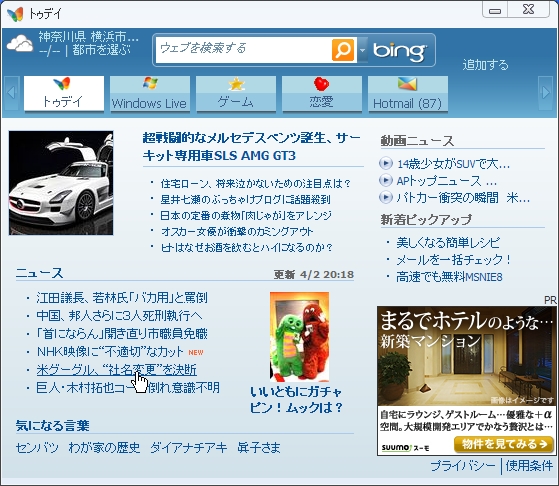This screenshot has height=486, width=559.
Task: Click the わが家の歴史 keyword
Action: (104, 447)
